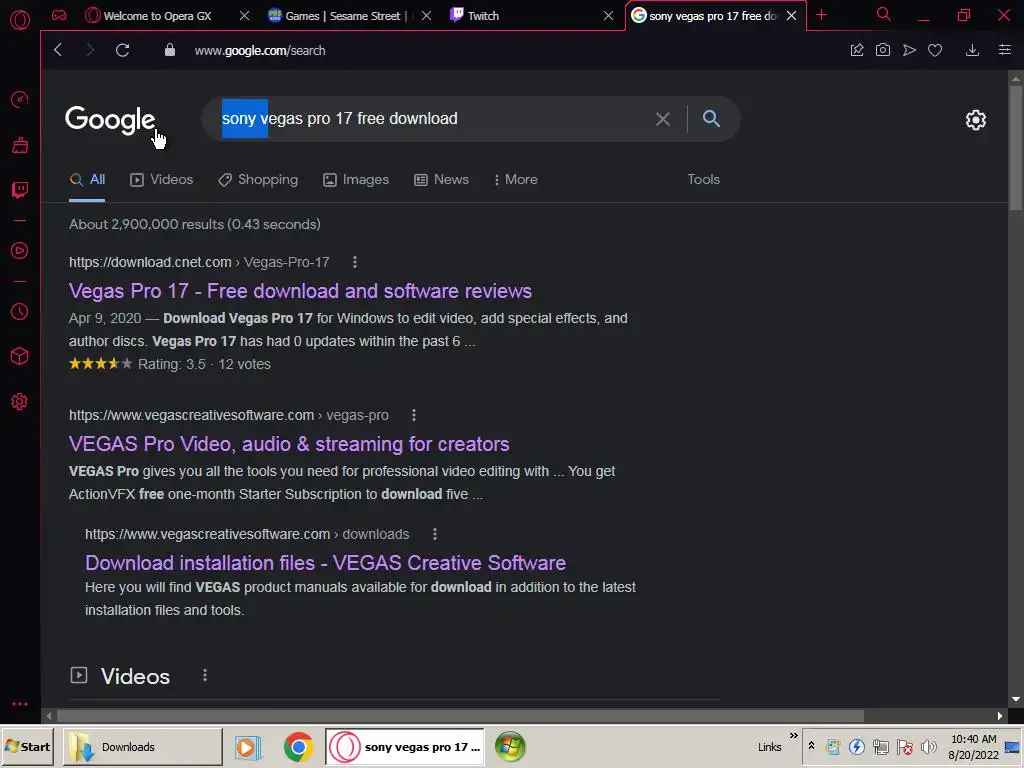The image size is (1024, 768).
Task: Click the Windows flag taskbar icon
Action: 510,747
